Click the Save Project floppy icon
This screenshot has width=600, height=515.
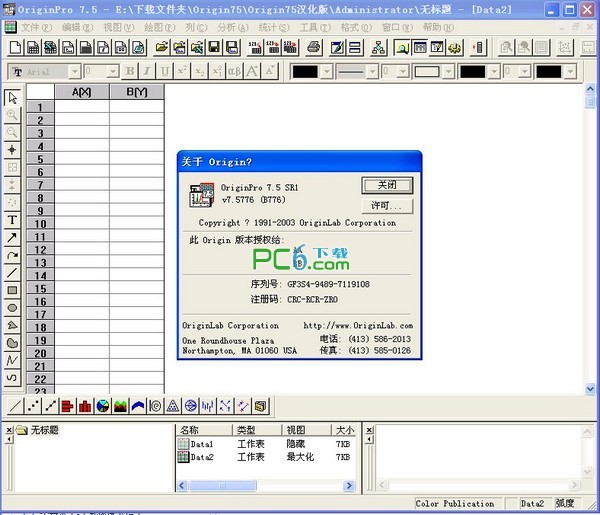coord(215,47)
